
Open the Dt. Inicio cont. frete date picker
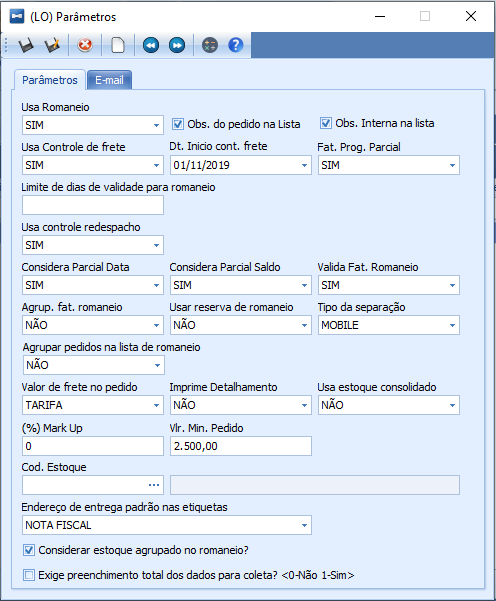304,166
